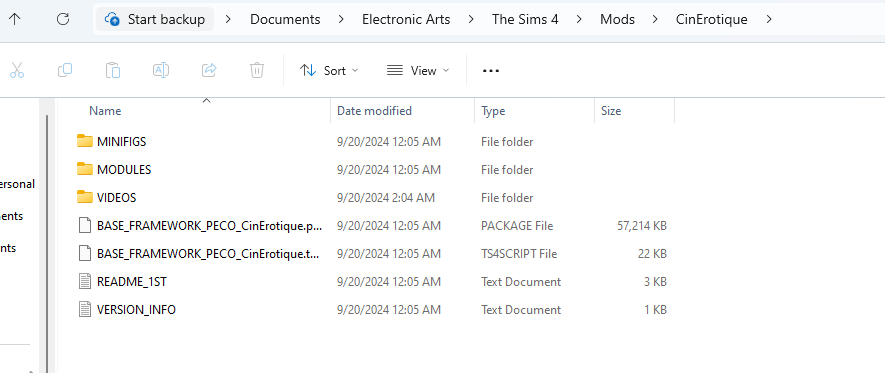Expand chevron after The Sims 4 breadcrumb
The height and width of the screenshot is (373, 885).
coord(579,20)
